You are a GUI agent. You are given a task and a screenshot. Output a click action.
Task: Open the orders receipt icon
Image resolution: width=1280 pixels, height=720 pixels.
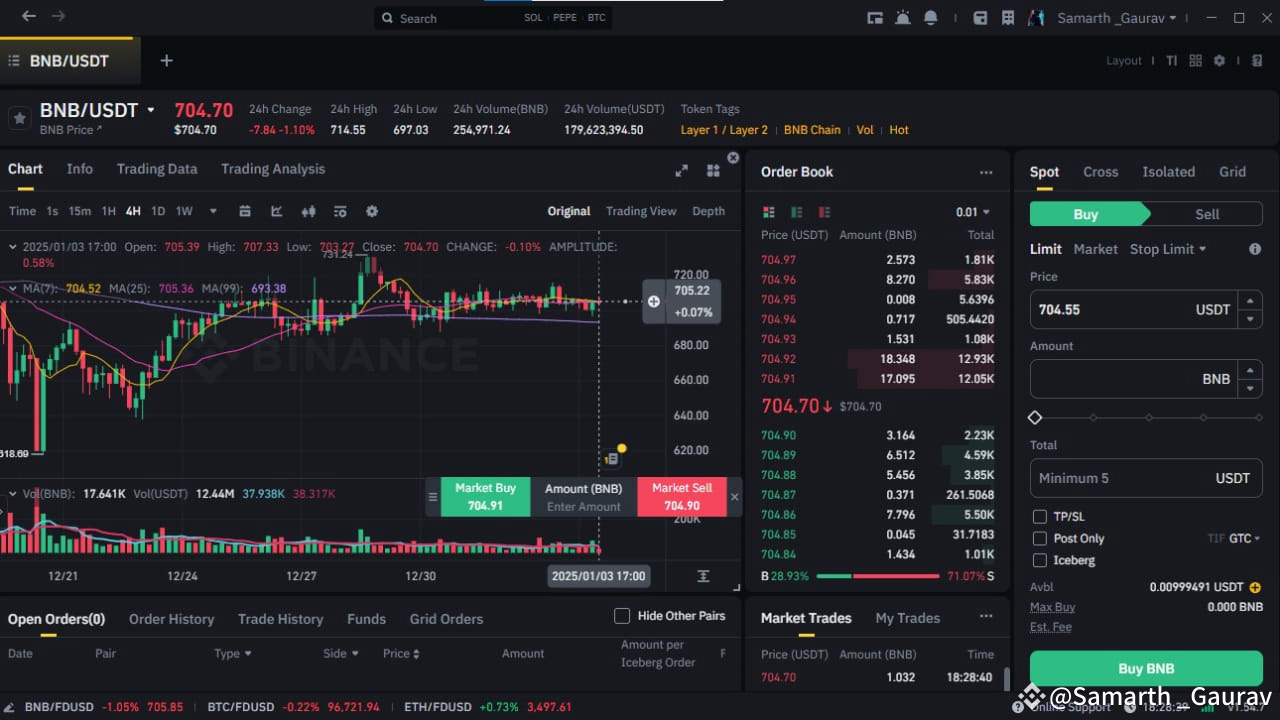tap(1008, 18)
